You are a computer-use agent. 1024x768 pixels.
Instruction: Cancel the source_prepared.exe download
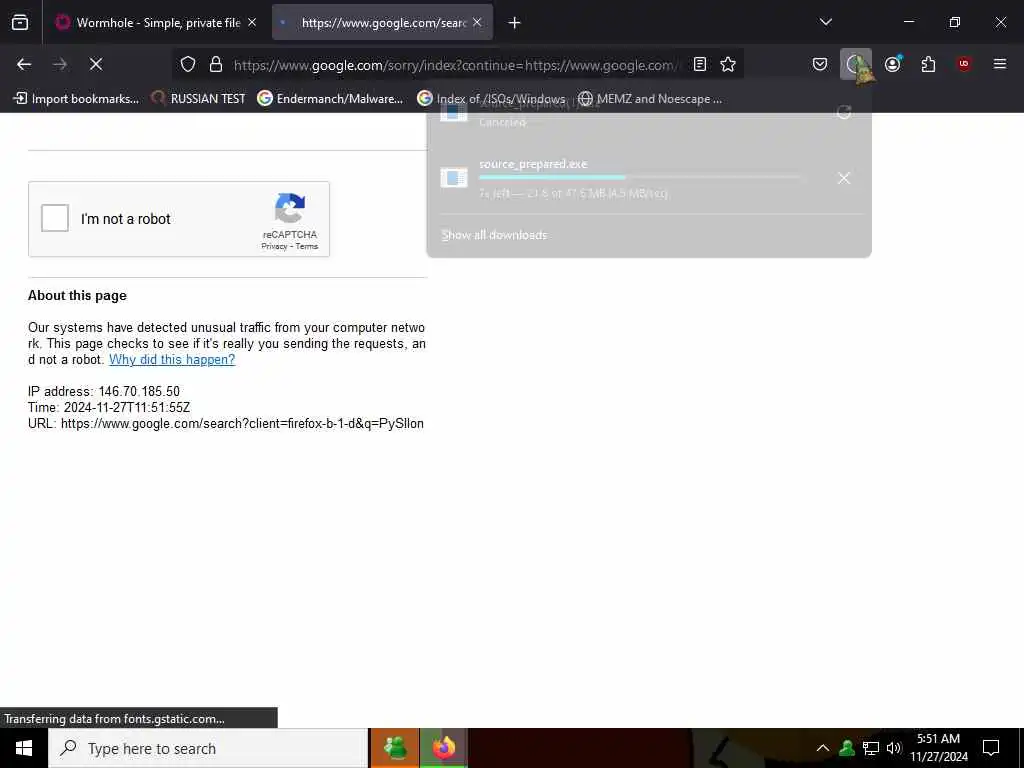click(x=844, y=178)
